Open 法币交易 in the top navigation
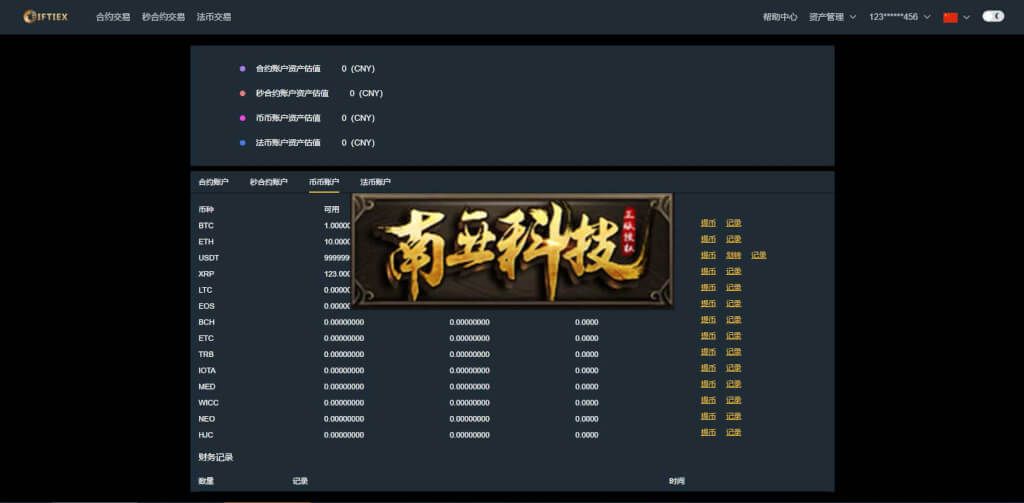This screenshot has width=1024, height=503. [x=214, y=17]
